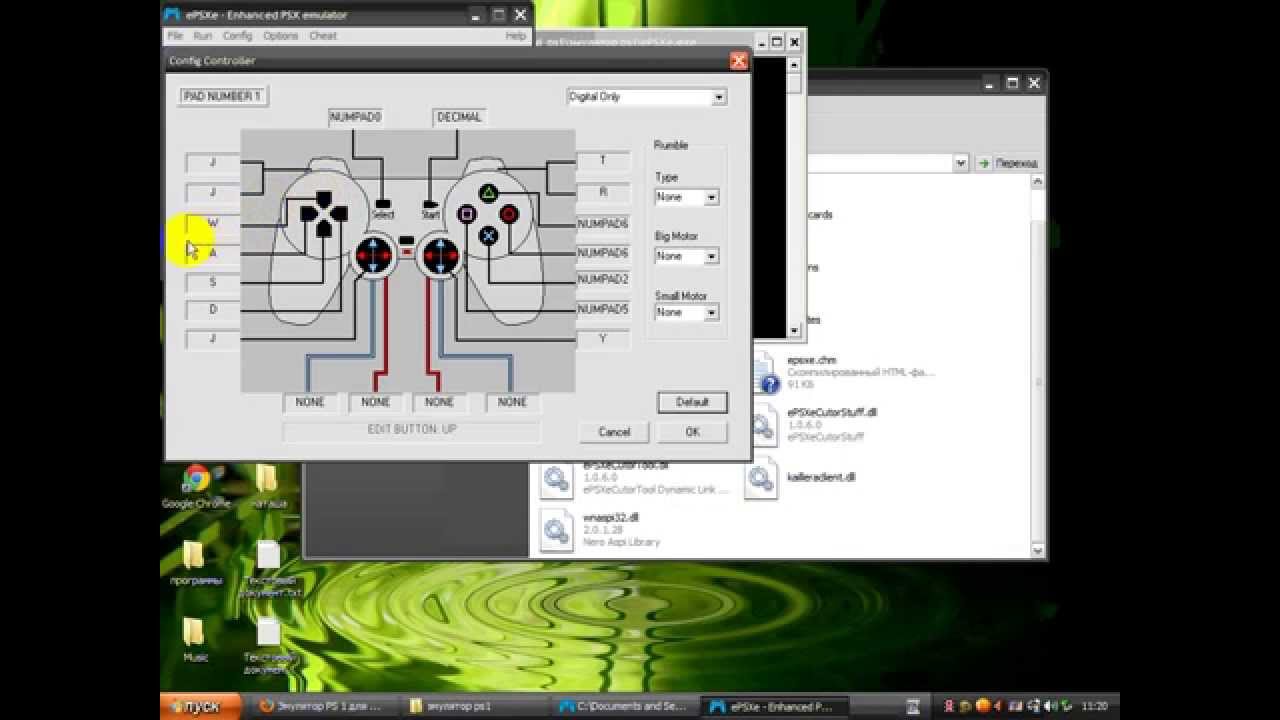Select the kailleradient.dll file icon
The width and height of the screenshot is (1280, 720).
click(762, 478)
